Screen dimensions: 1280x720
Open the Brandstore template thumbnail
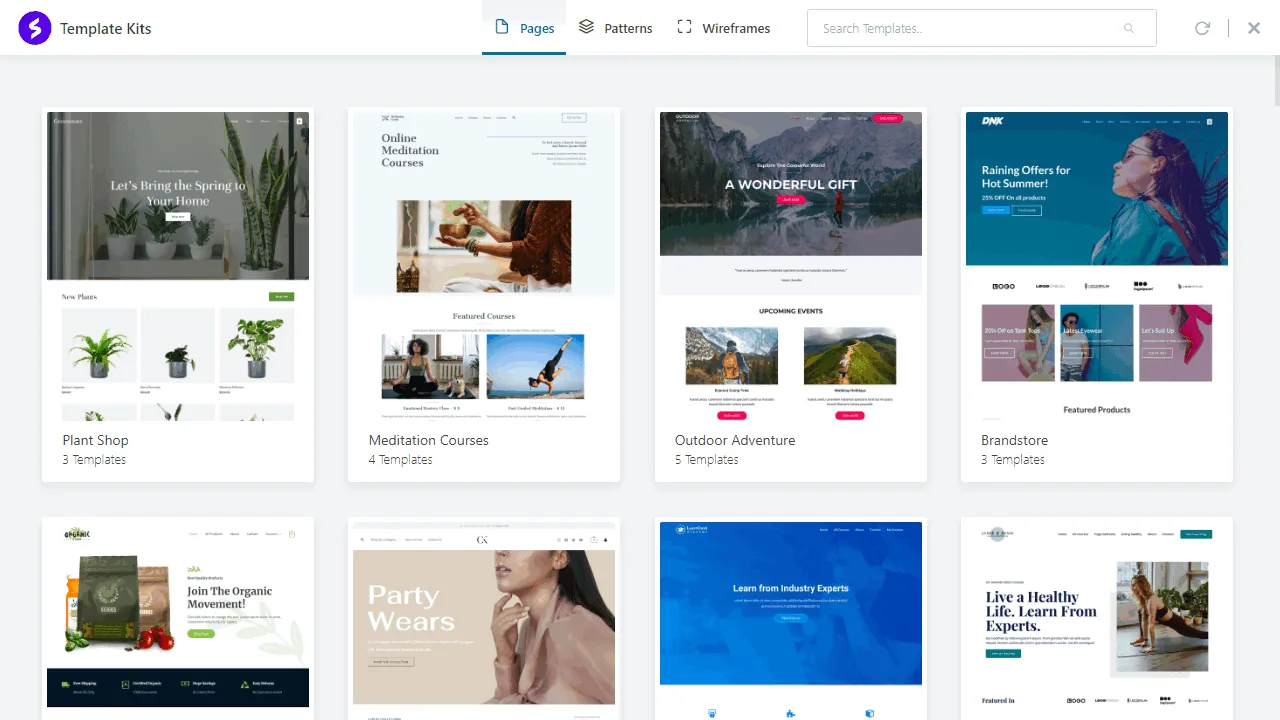click(1097, 266)
